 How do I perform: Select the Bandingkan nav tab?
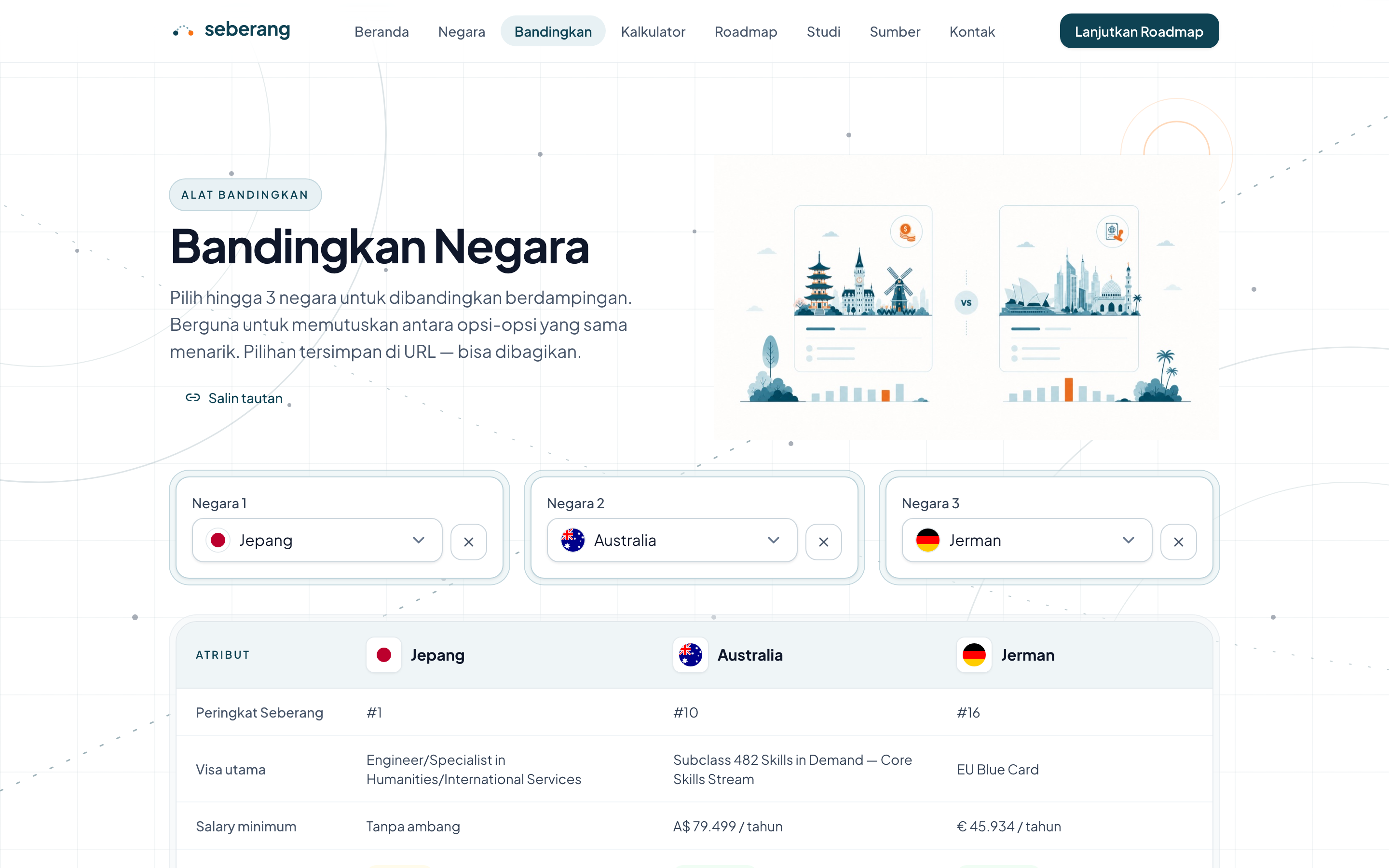[x=553, y=31]
